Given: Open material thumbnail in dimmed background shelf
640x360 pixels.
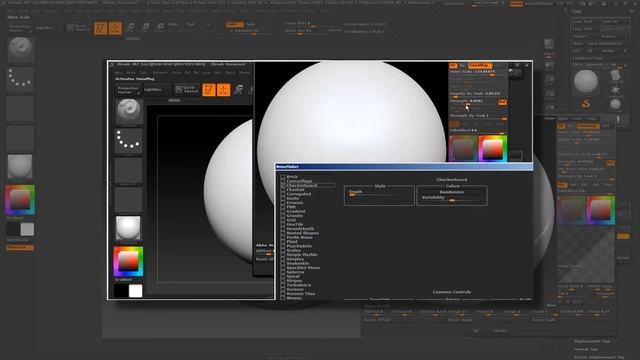Looking at the screenshot, I should pyautogui.click(x=20, y=166).
